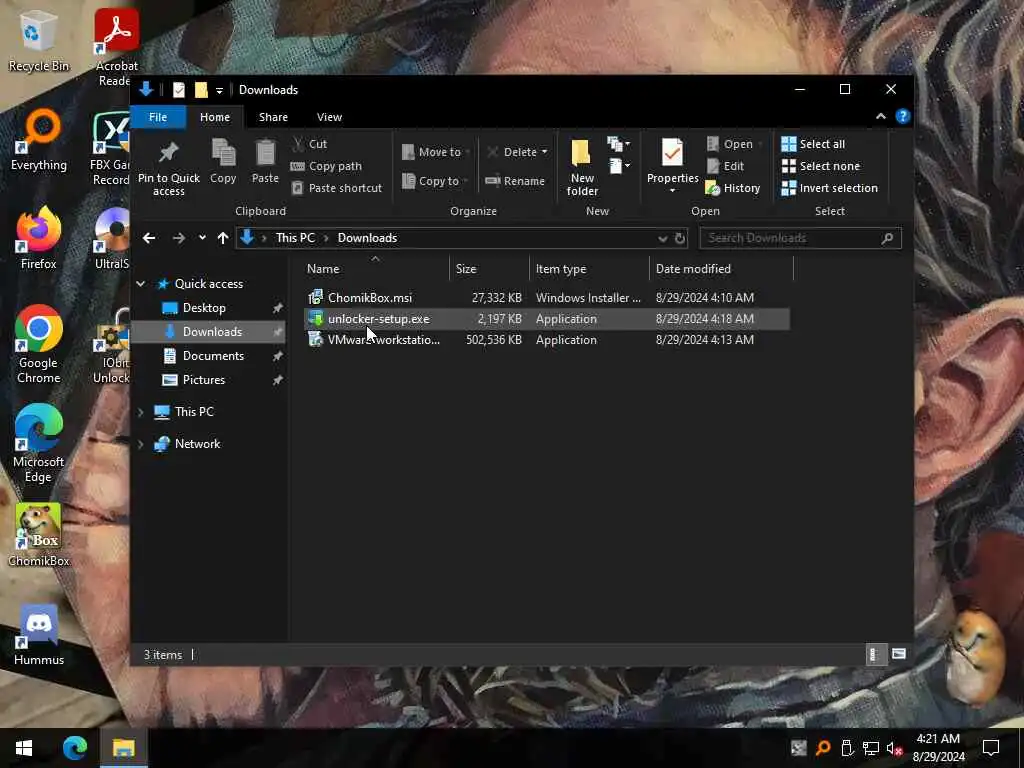The height and width of the screenshot is (768, 1024).
Task: Switch to the Home tab
Action: pyautogui.click(x=215, y=117)
